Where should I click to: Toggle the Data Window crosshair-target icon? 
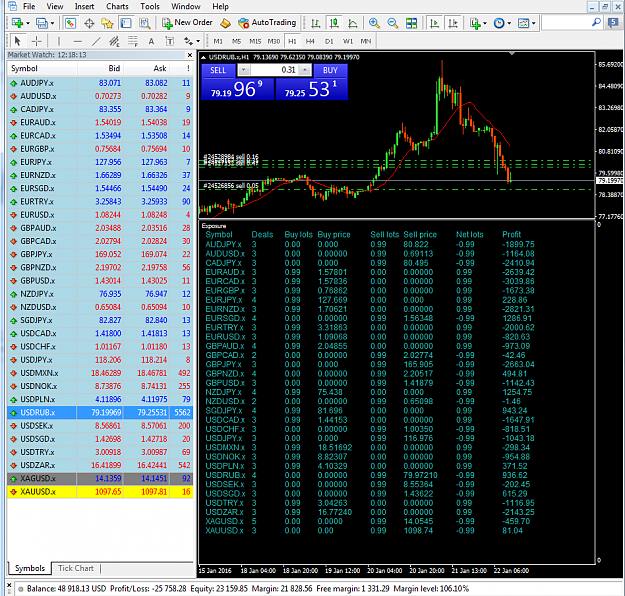point(89,23)
